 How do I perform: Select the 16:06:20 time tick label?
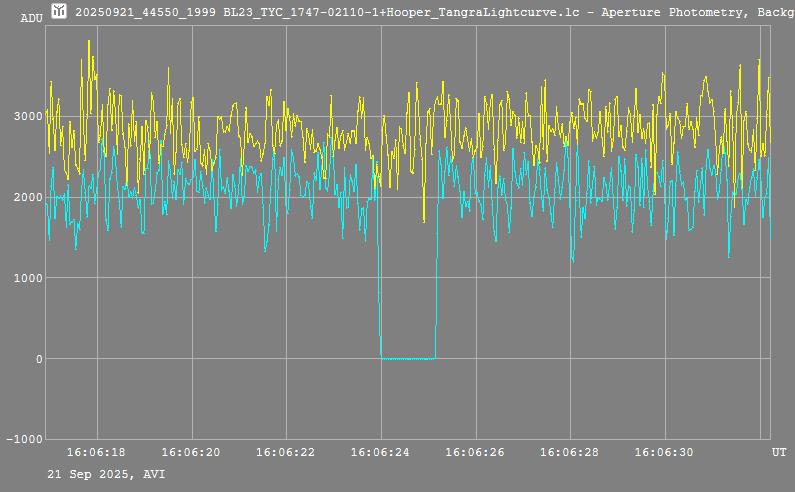coord(191,453)
